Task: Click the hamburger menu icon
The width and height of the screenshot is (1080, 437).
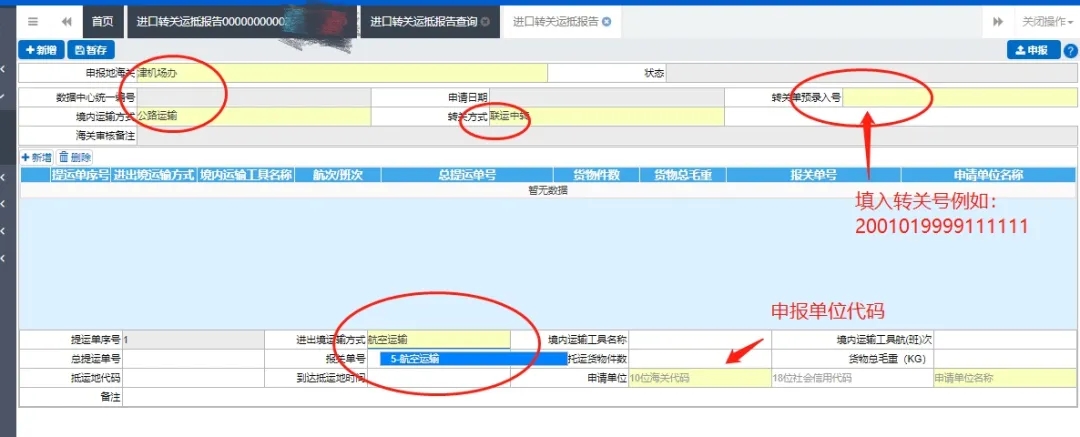Action: [x=33, y=21]
